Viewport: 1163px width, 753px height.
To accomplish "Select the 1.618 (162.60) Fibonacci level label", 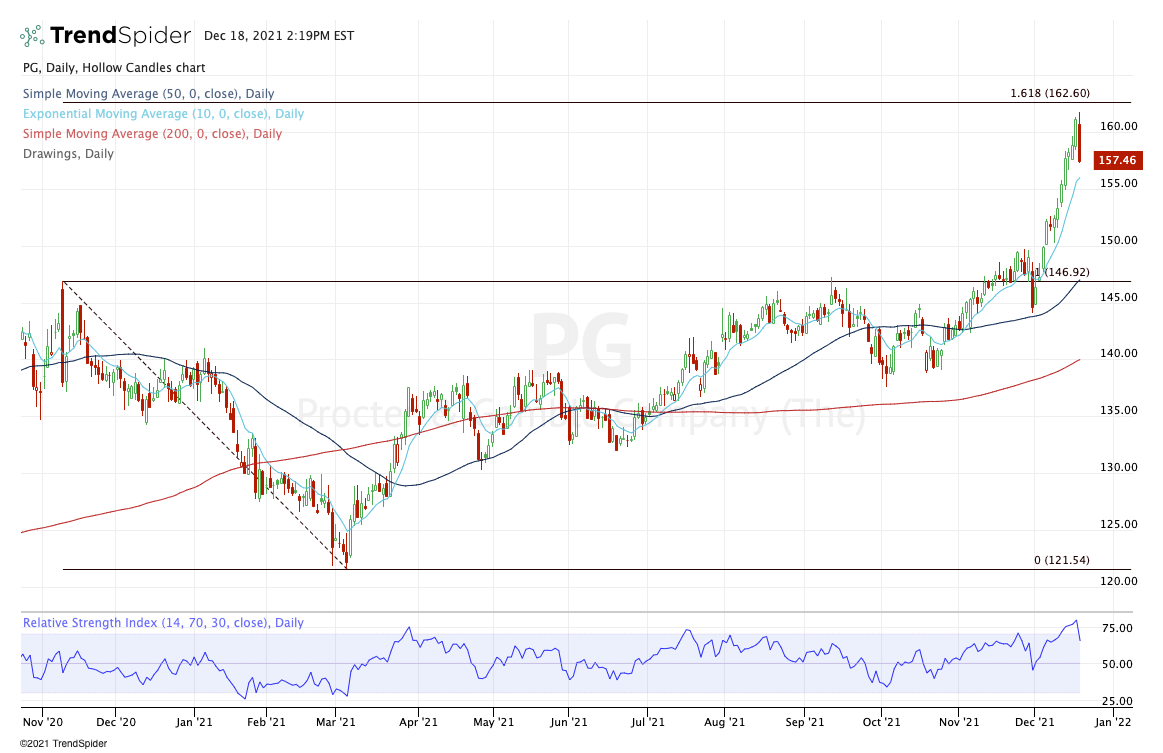I will click(x=1050, y=93).
